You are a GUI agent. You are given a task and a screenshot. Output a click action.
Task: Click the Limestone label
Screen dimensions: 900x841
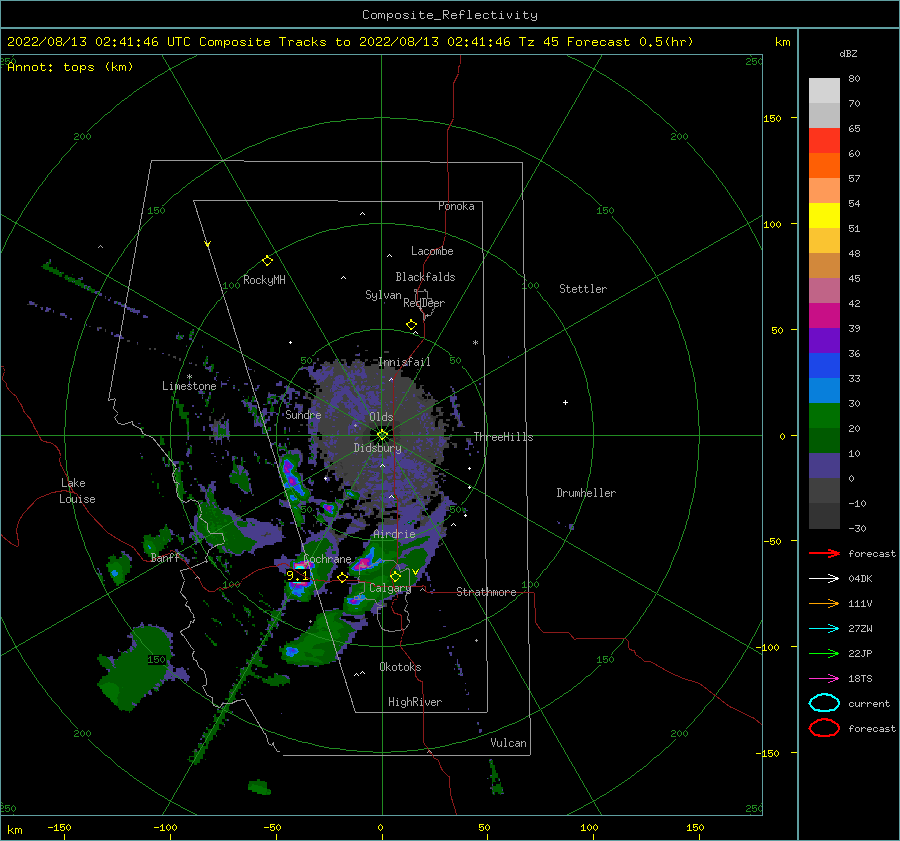point(189,386)
